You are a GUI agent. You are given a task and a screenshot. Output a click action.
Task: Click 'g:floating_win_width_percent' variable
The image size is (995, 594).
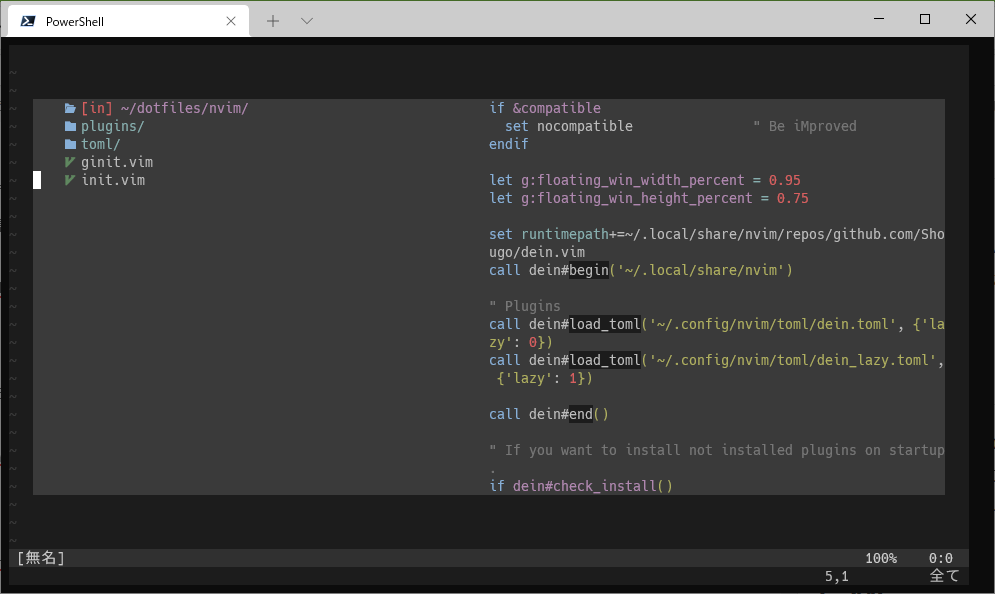tap(632, 180)
